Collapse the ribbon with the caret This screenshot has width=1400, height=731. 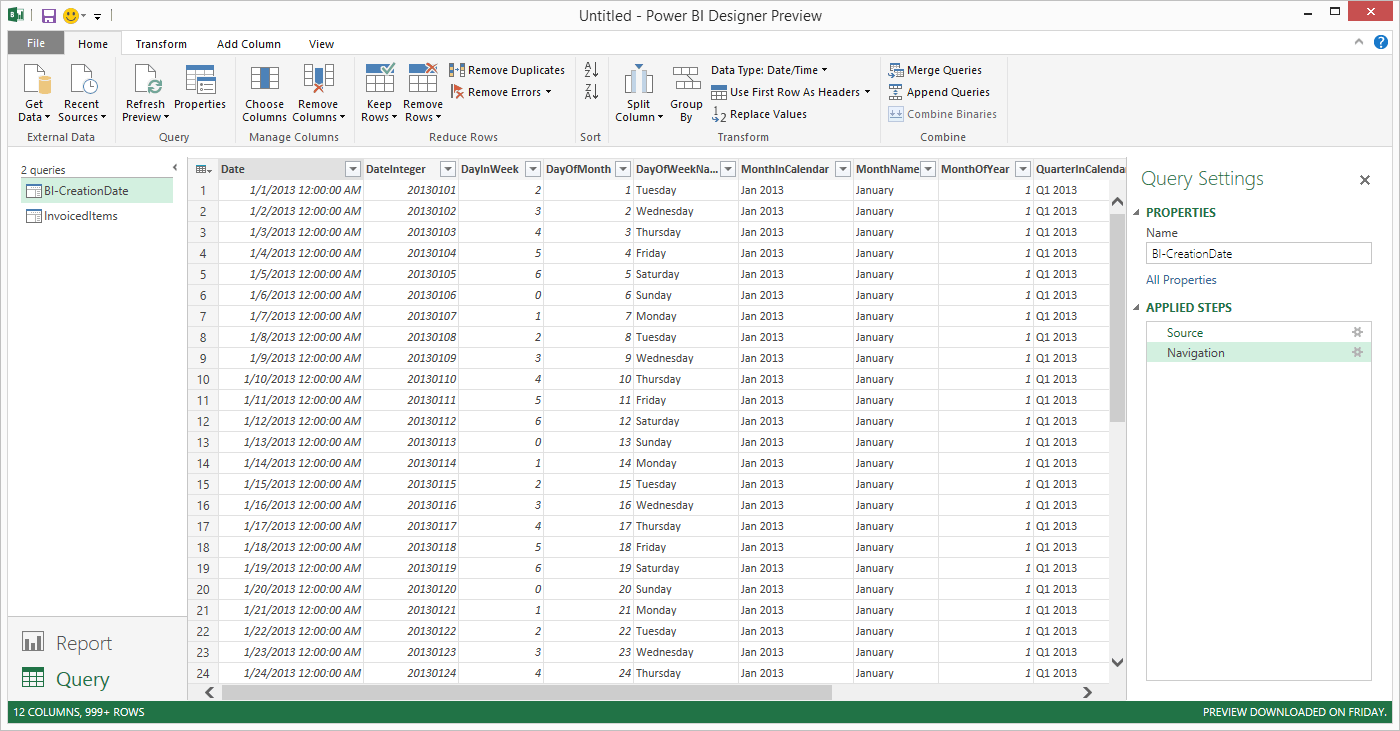tap(1358, 42)
